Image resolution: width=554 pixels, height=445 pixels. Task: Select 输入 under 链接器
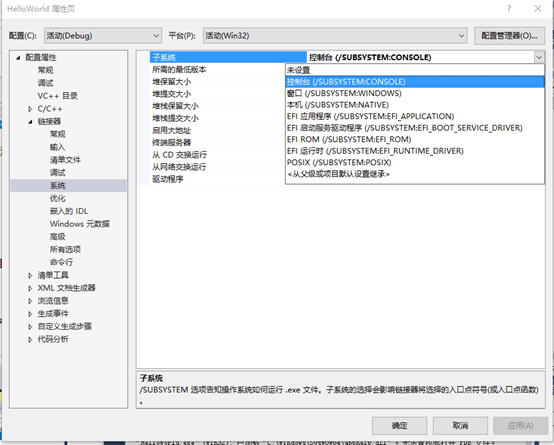(58, 147)
